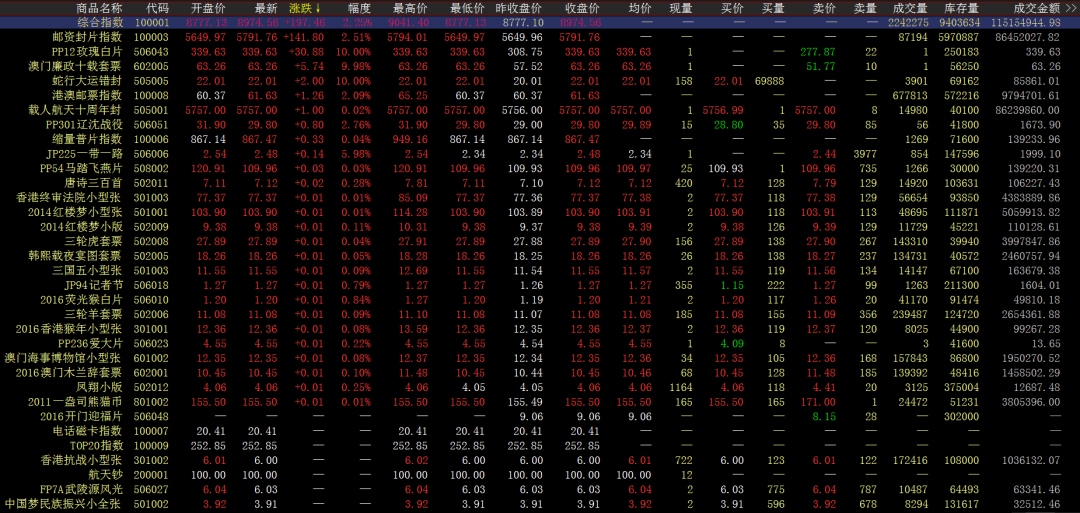
Task: Select 韩熙载夜宴图套票 row
Action: pyautogui.click(x=540, y=255)
